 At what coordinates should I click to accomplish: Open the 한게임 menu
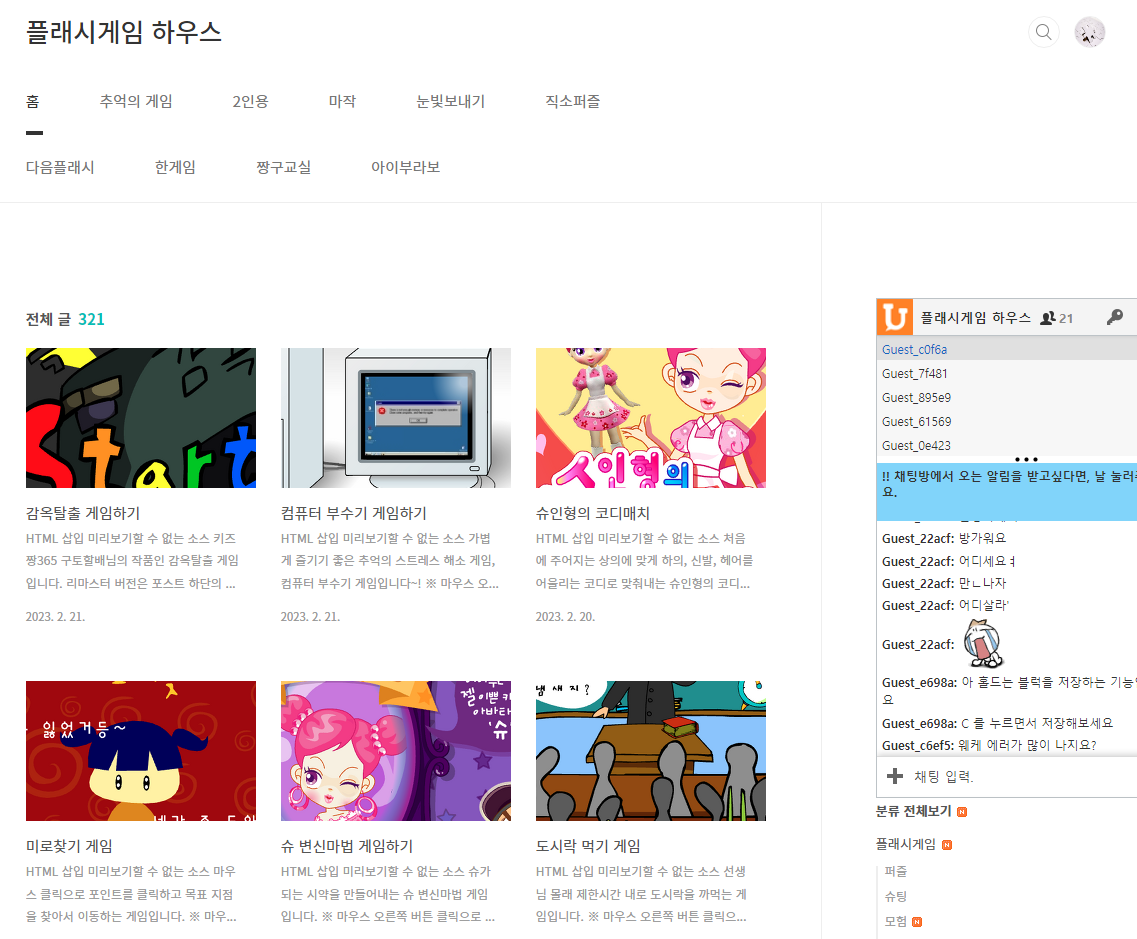click(175, 167)
